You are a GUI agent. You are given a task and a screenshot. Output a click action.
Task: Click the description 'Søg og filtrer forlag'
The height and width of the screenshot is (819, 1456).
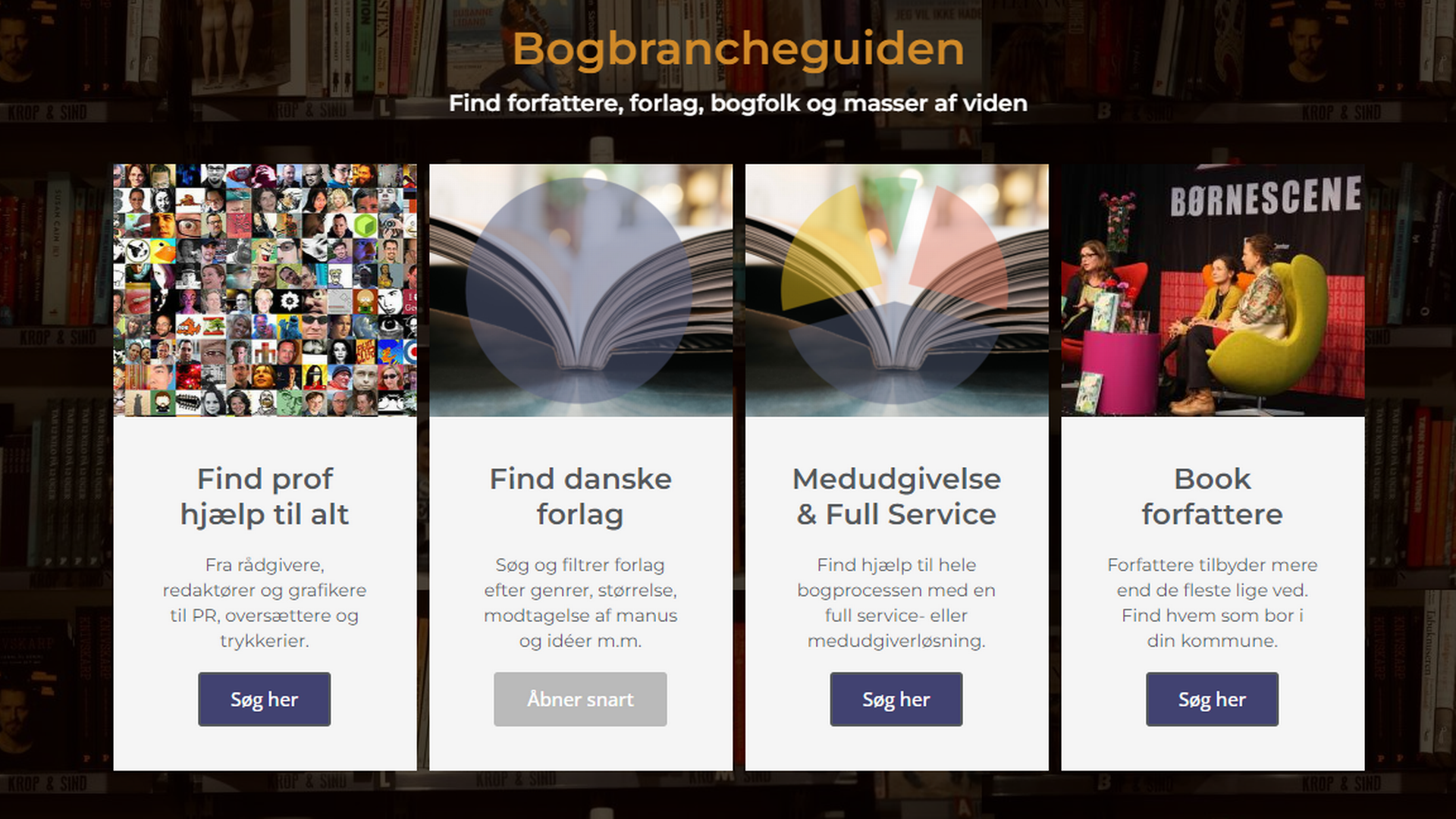(x=580, y=565)
